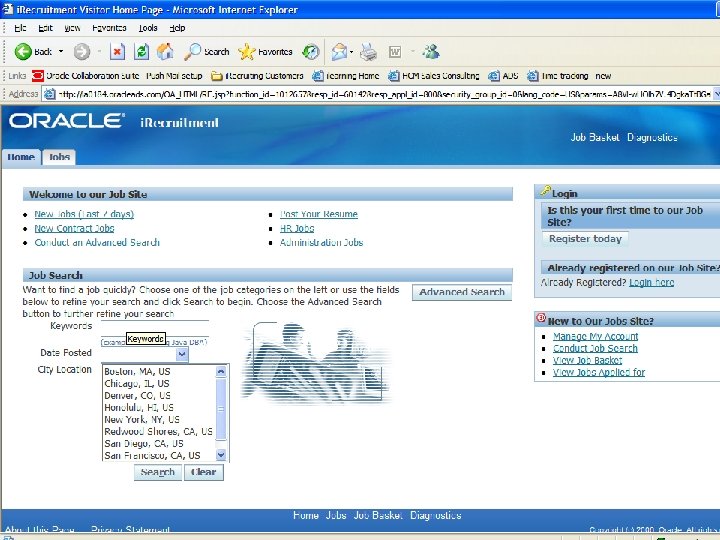This screenshot has height=540, width=720.
Task: Click the city list scrollbar down arrow
Action: [221, 455]
